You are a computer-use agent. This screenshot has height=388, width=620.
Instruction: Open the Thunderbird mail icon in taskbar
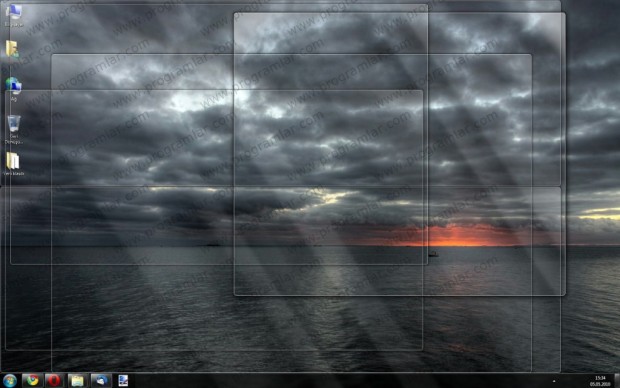click(x=100, y=380)
